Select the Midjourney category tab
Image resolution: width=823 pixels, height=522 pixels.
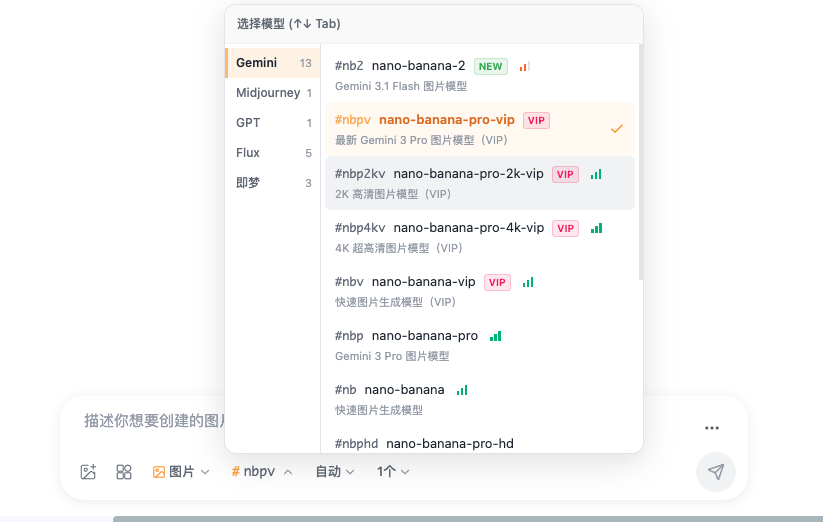point(273,93)
